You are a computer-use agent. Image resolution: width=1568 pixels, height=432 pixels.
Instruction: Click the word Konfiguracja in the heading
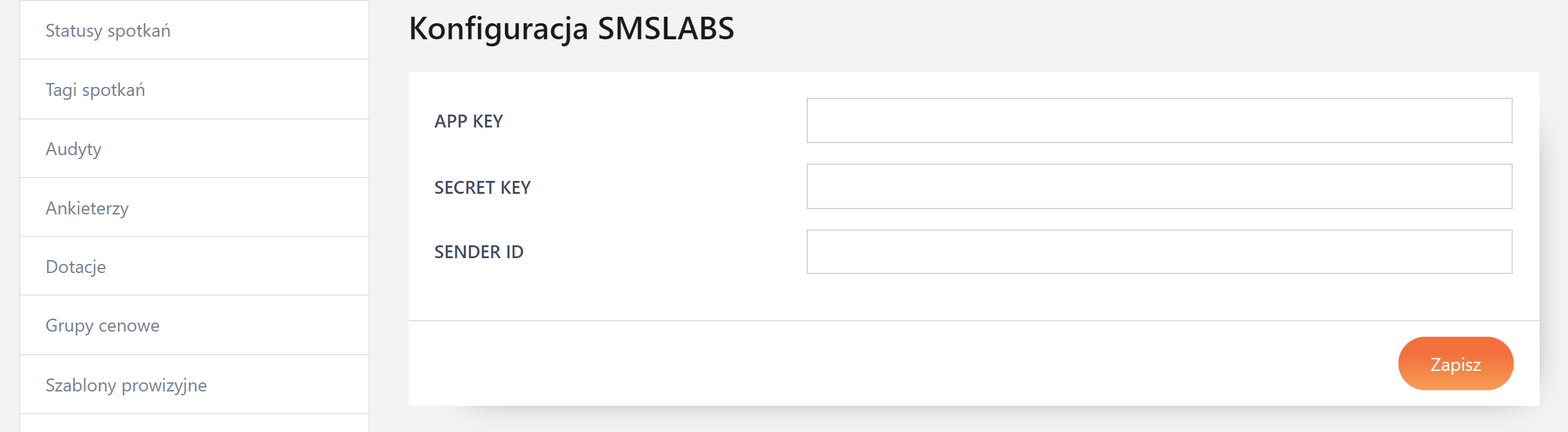click(x=499, y=29)
